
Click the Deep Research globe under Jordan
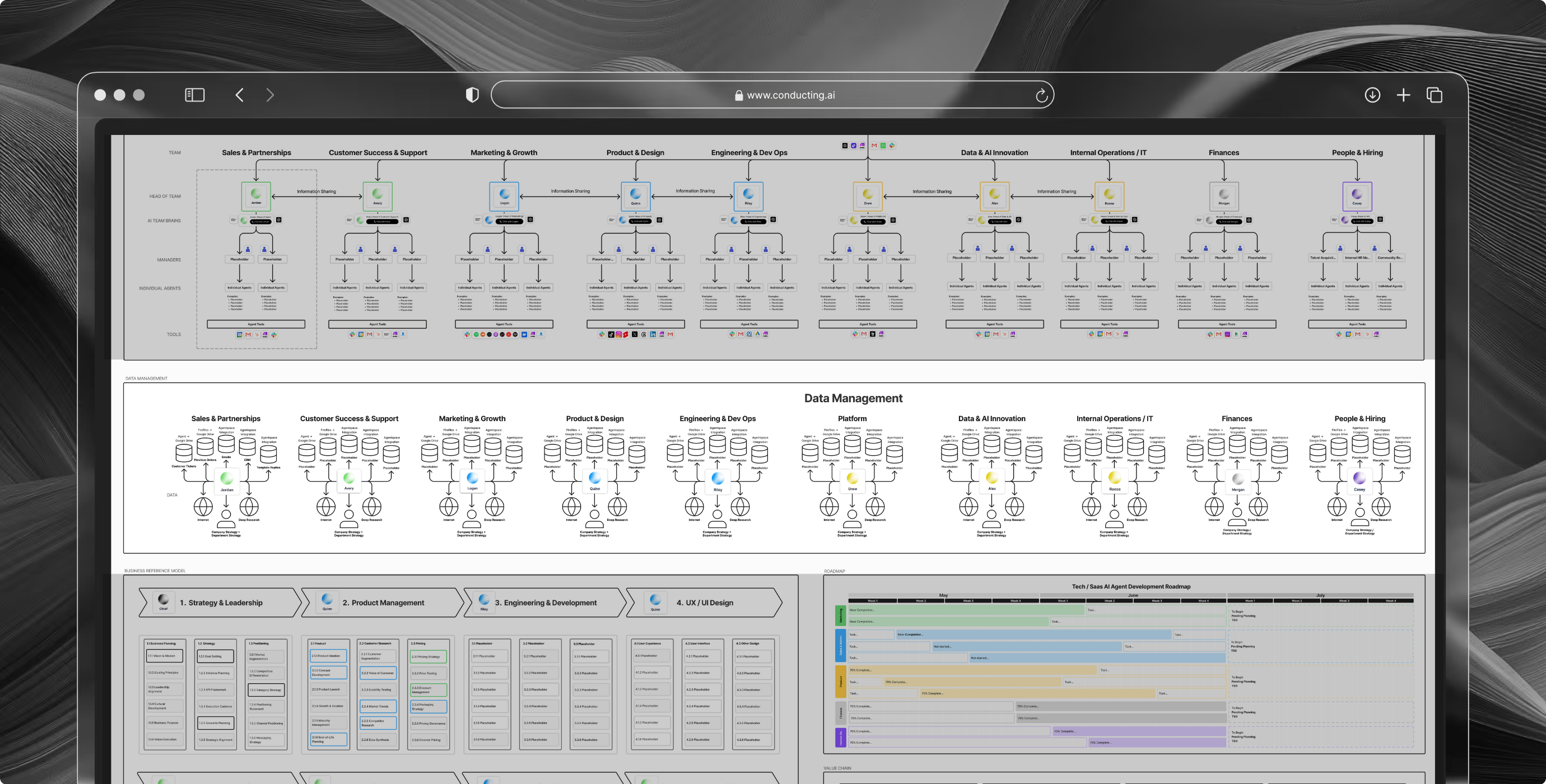(x=249, y=507)
